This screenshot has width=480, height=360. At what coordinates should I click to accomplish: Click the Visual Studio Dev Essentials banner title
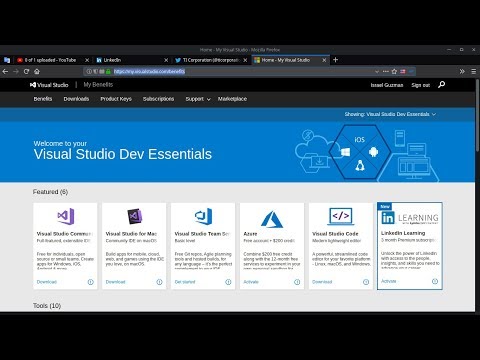[123, 154]
